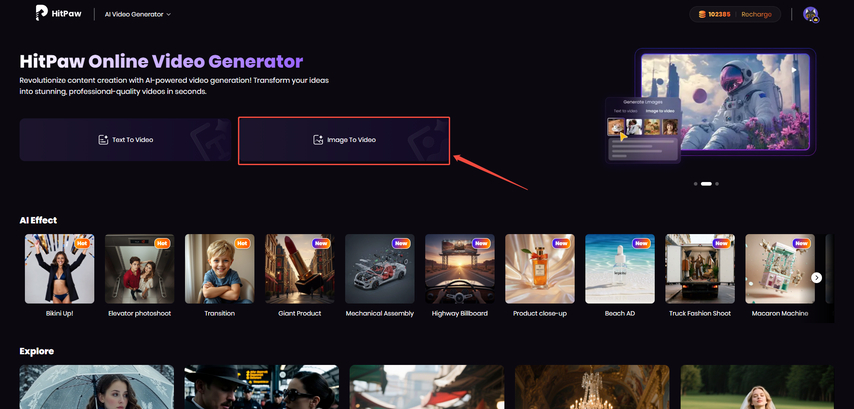Open the AI Video Generator dropdown
This screenshot has width=854, height=409.
(138, 15)
